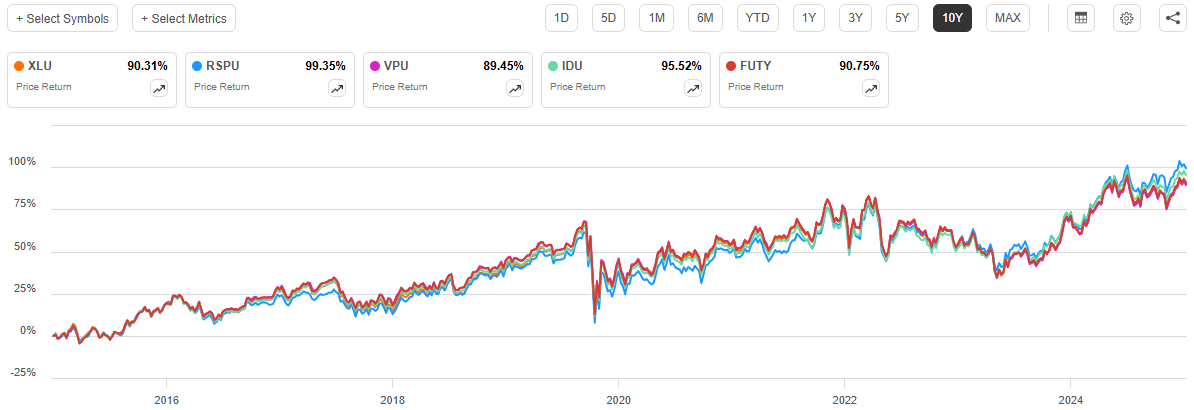Select the 5D range button

pos(608,18)
